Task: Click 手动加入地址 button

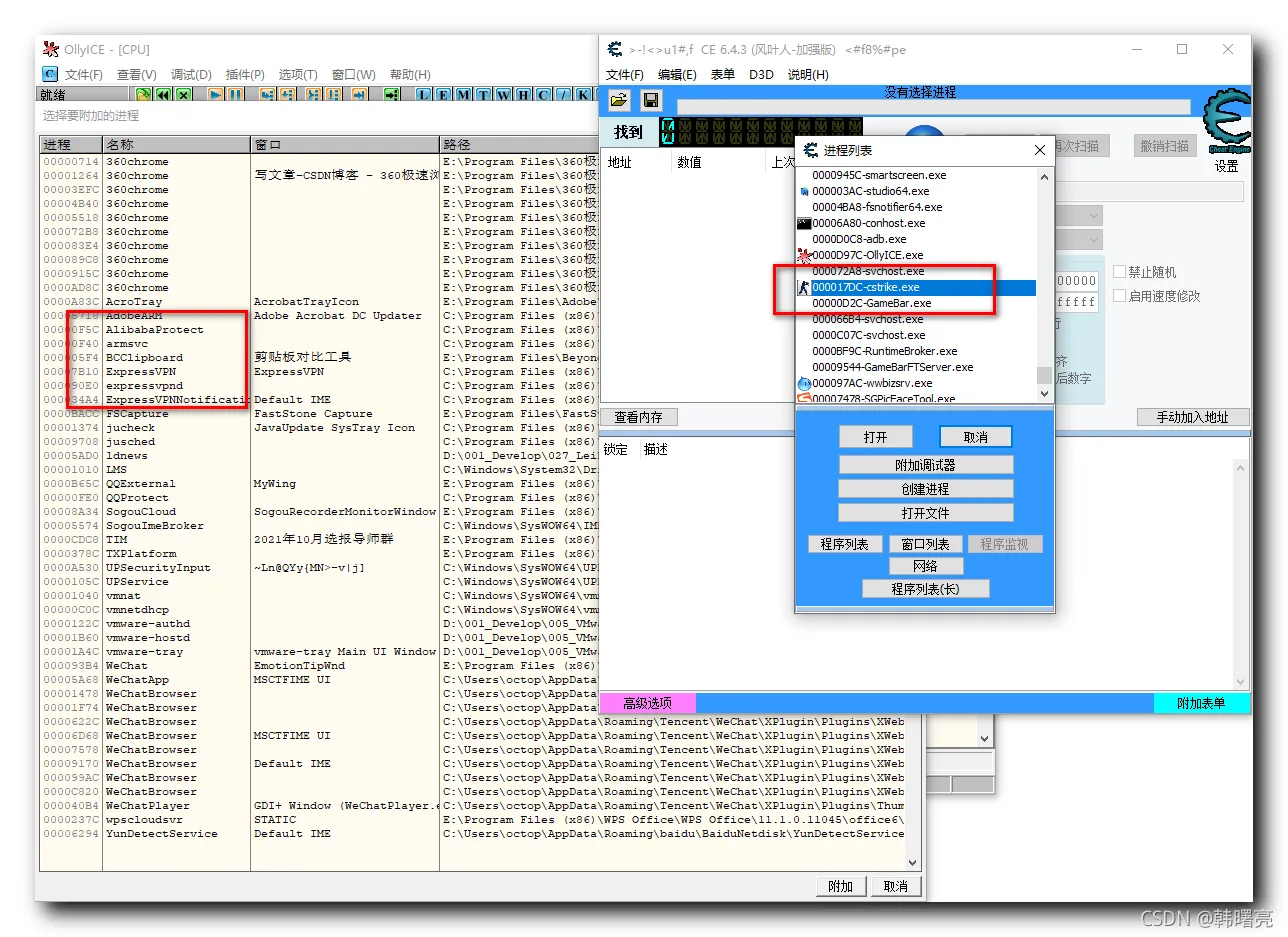Action: coord(1192,417)
